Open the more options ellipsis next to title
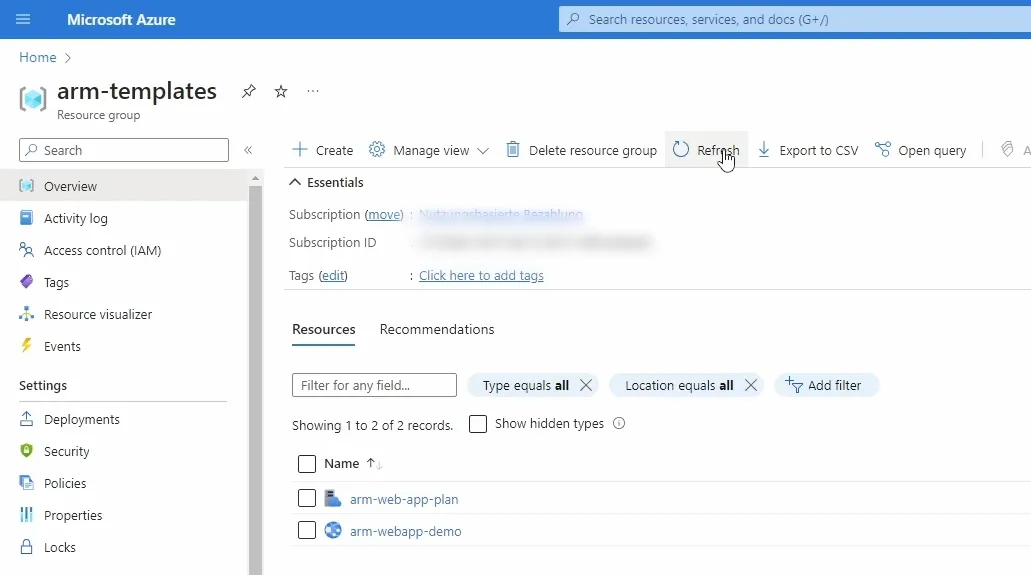The height and width of the screenshot is (575, 1031). click(313, 91)
